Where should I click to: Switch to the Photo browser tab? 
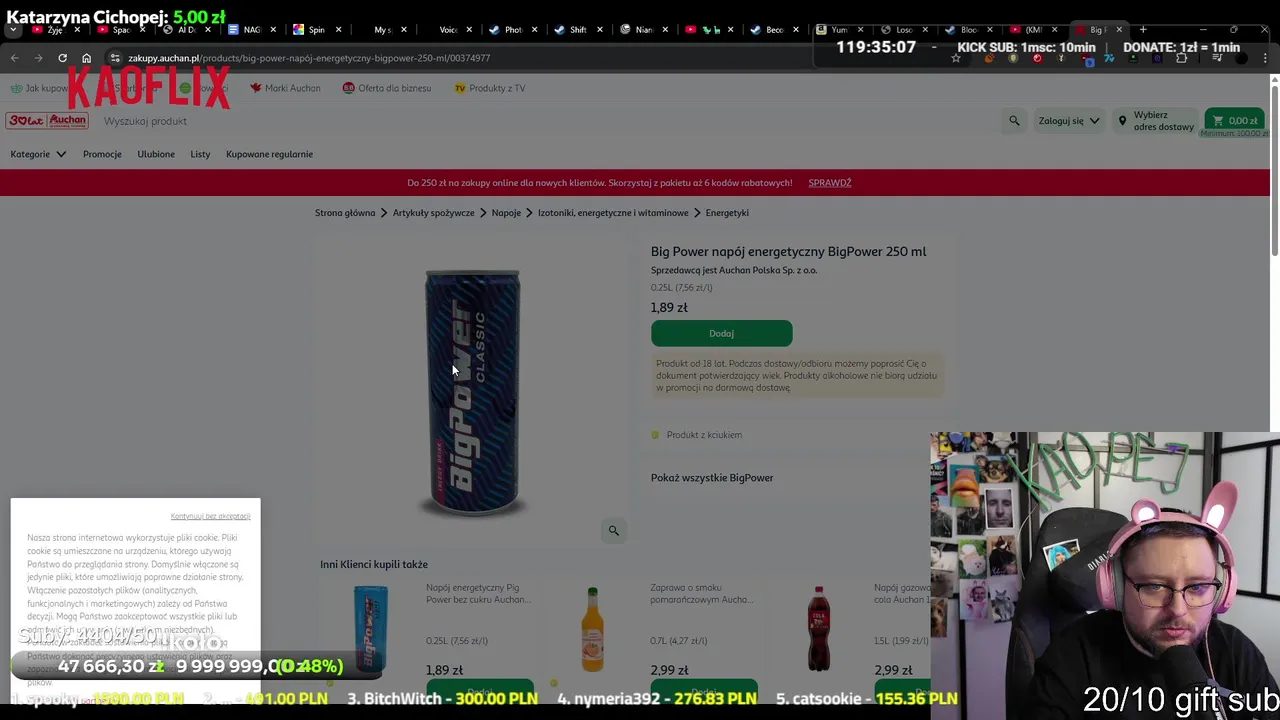[512, 30]
